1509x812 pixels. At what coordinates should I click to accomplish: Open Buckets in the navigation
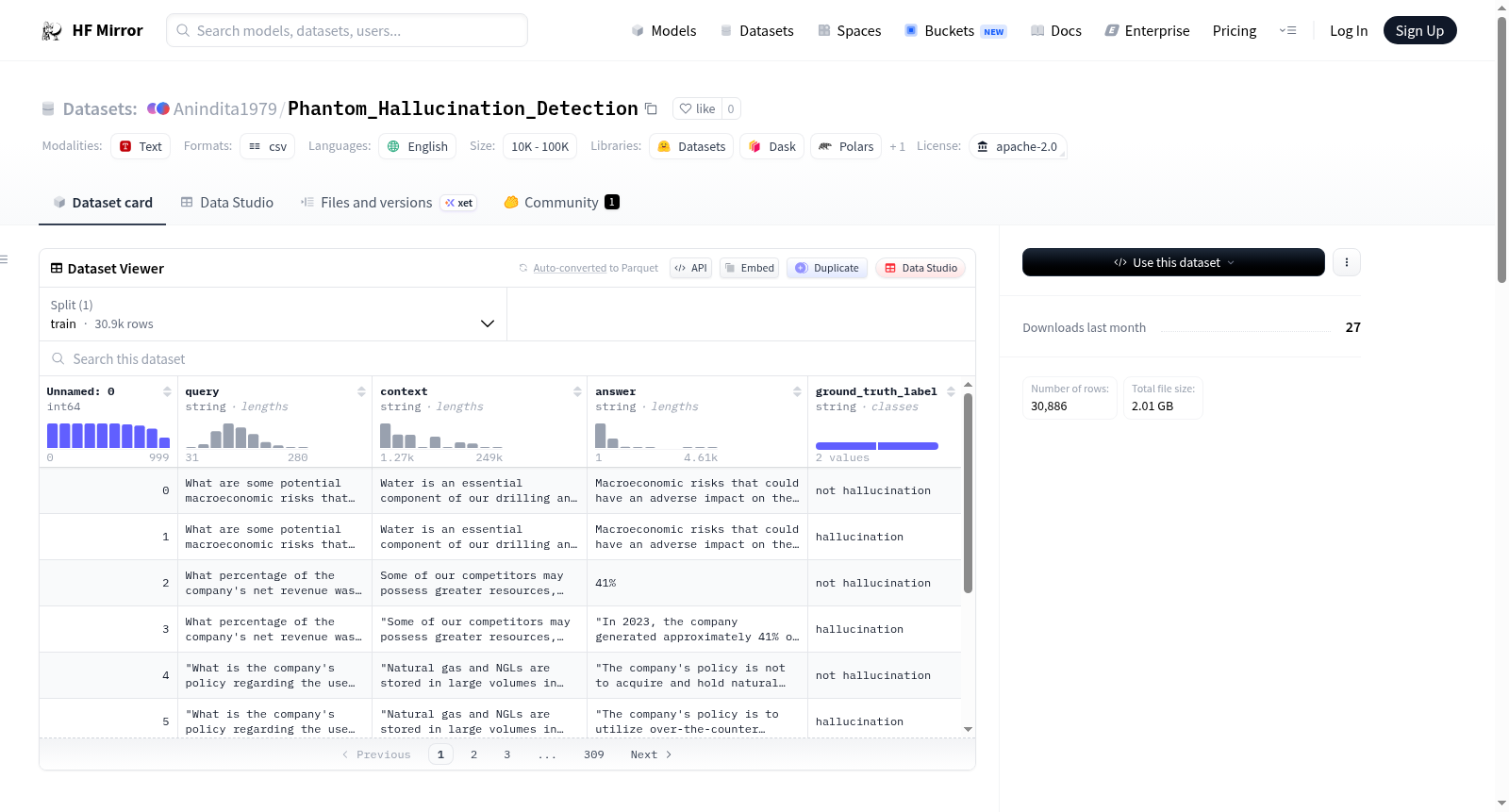coord(955,31)
